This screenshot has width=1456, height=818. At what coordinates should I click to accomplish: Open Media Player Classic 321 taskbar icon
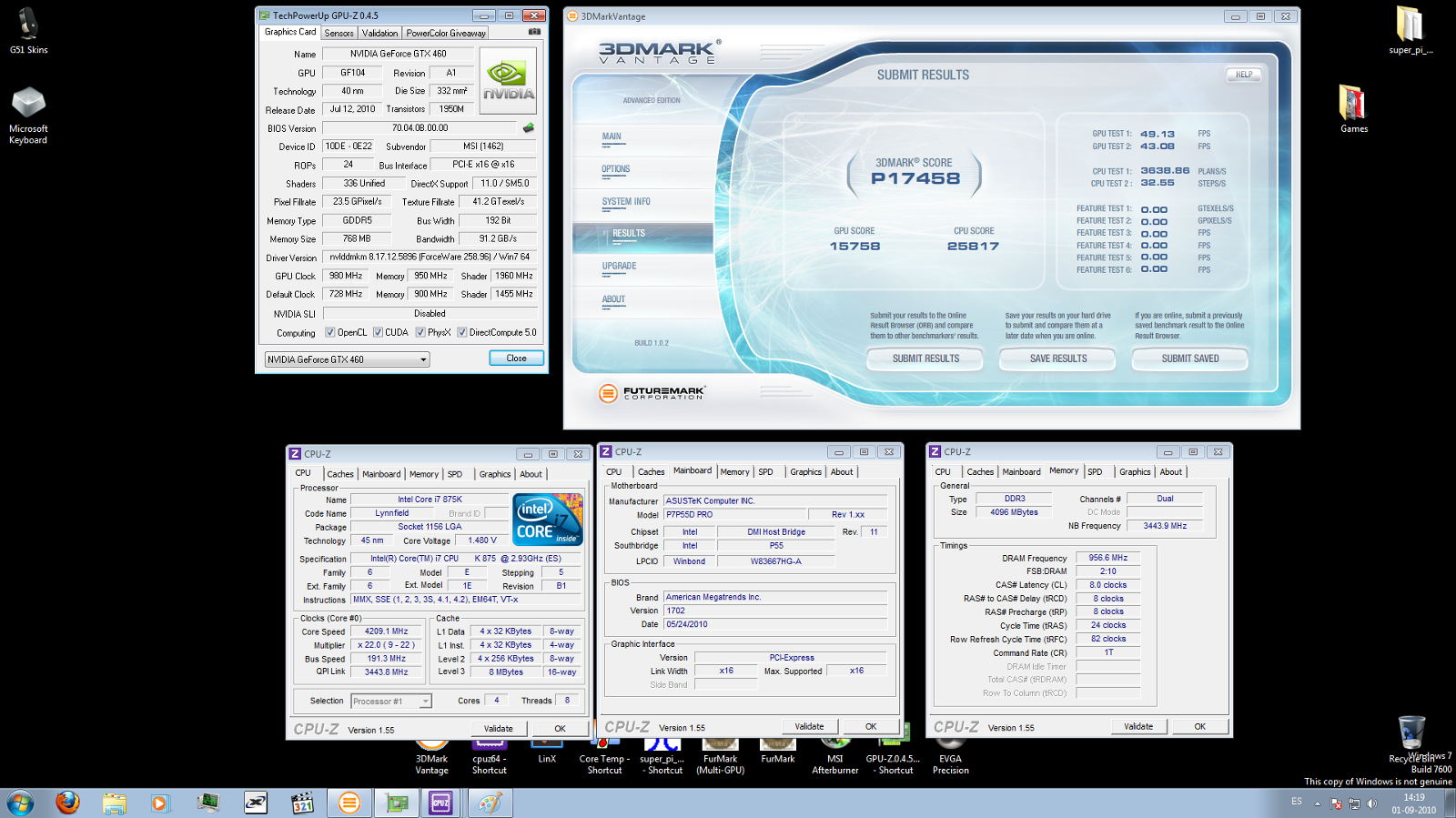[x=303, y=803]
